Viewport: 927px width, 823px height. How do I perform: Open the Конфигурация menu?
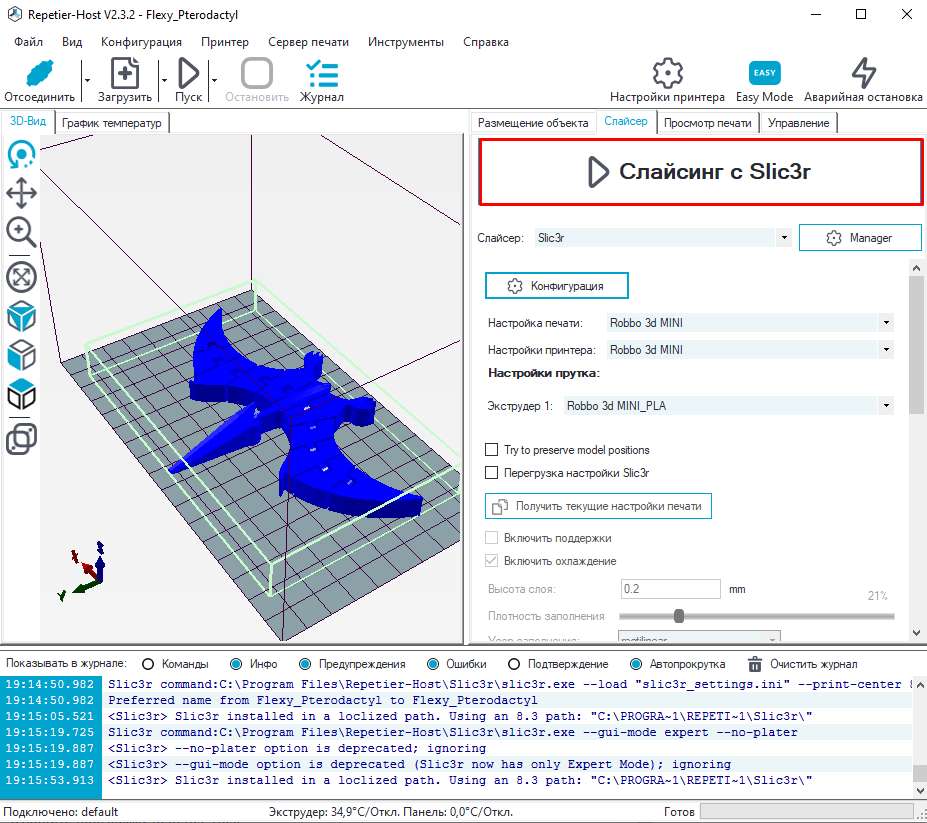141,42
